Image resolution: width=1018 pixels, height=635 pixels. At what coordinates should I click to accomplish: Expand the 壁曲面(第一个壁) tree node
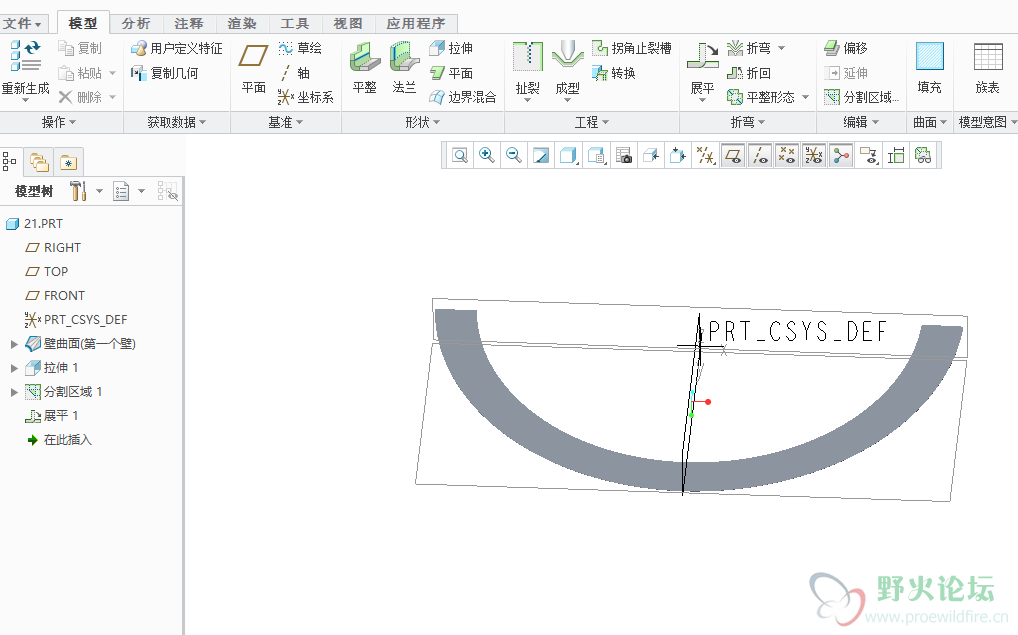coord(14,344)
